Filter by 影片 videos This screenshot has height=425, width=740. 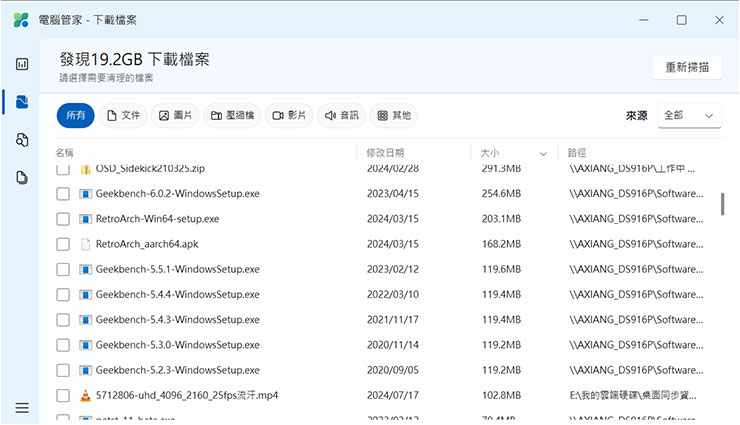[289, 116]
